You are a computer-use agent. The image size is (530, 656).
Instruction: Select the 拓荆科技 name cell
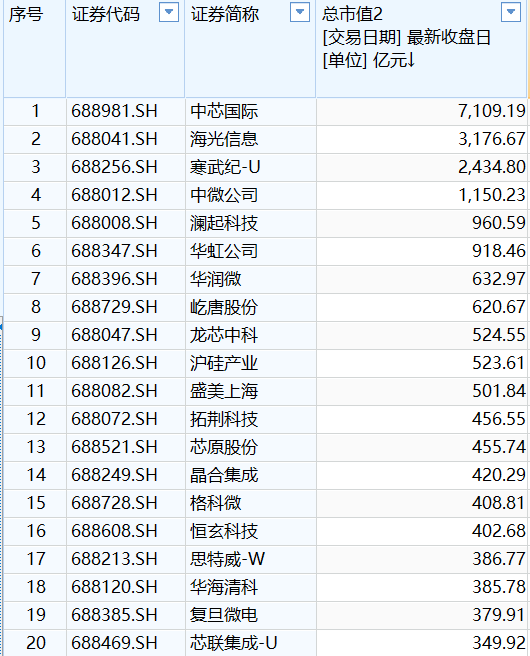coord(250,420)
